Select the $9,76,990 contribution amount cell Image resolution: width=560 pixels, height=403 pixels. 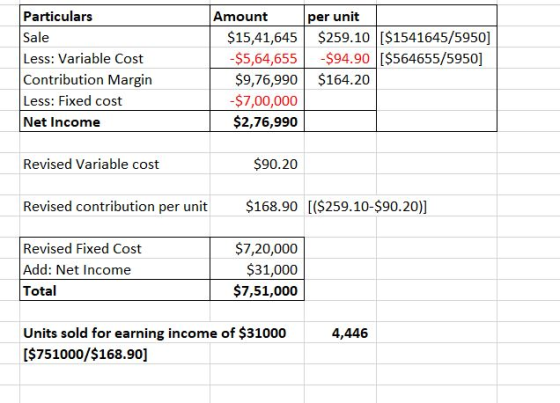tap(257, 79)
